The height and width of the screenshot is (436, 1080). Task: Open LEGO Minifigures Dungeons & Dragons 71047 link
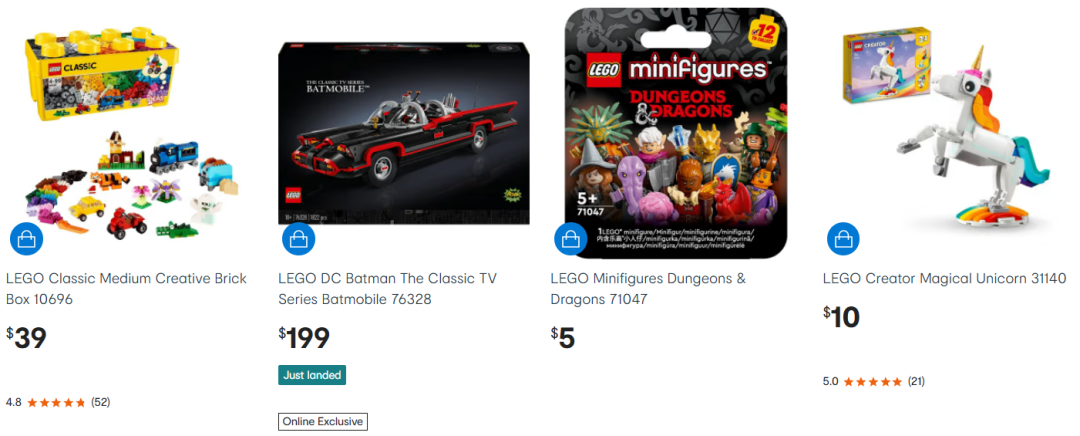pos(647,289)
